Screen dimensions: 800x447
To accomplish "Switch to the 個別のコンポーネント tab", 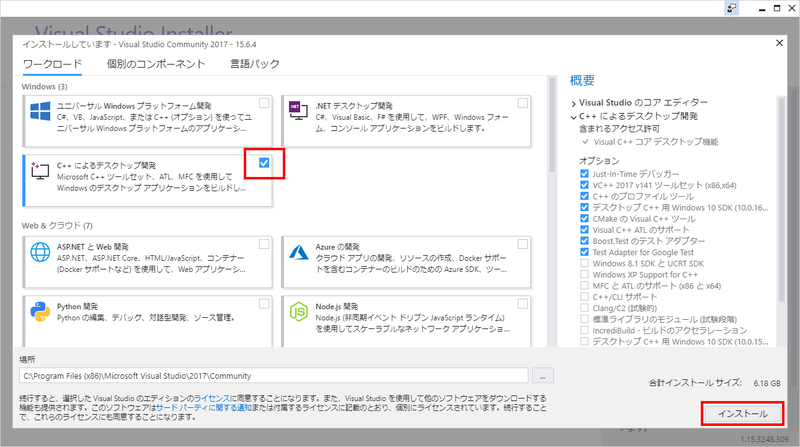I will tap(156, 64).
